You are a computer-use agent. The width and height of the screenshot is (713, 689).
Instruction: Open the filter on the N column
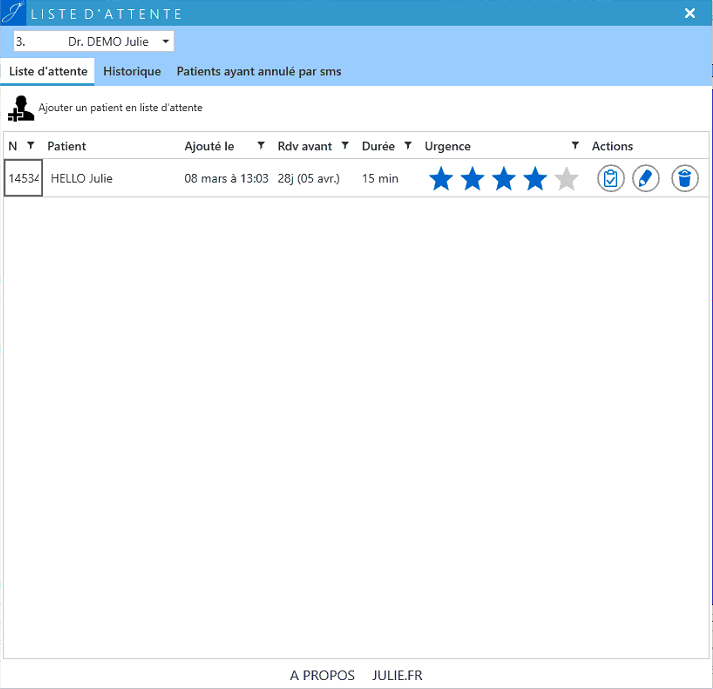pyautogui.click(x=30, y=146)
